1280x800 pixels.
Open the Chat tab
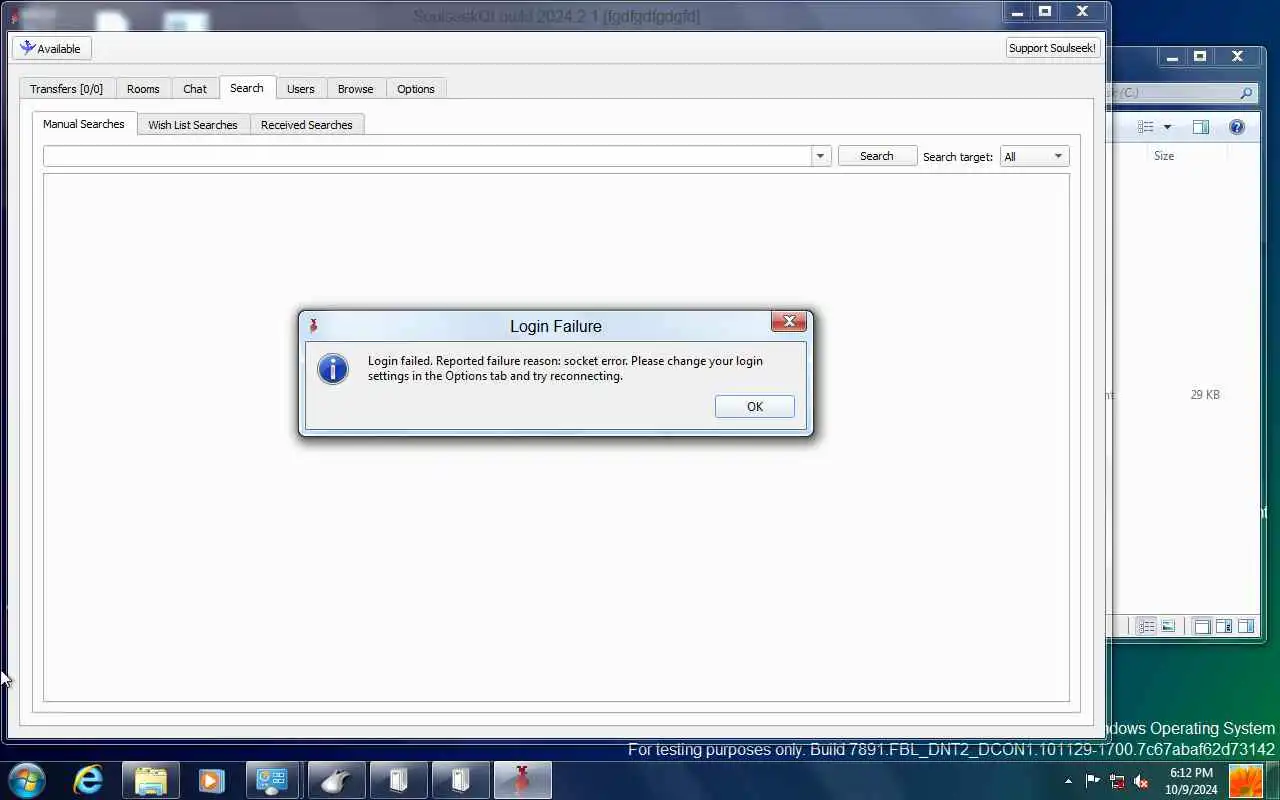[195, 89]
